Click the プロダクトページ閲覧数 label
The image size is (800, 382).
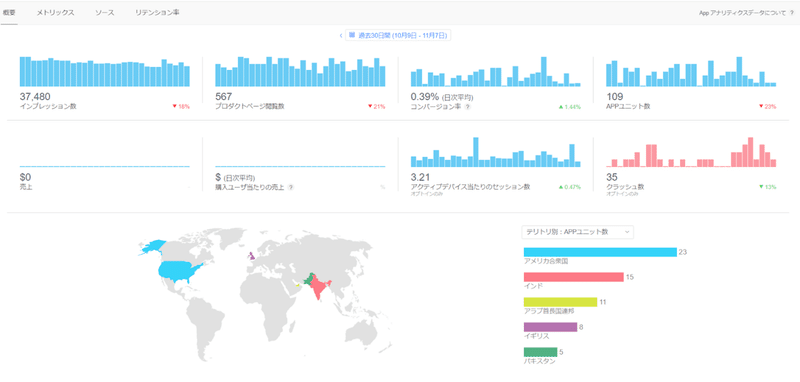click(250, 107)
